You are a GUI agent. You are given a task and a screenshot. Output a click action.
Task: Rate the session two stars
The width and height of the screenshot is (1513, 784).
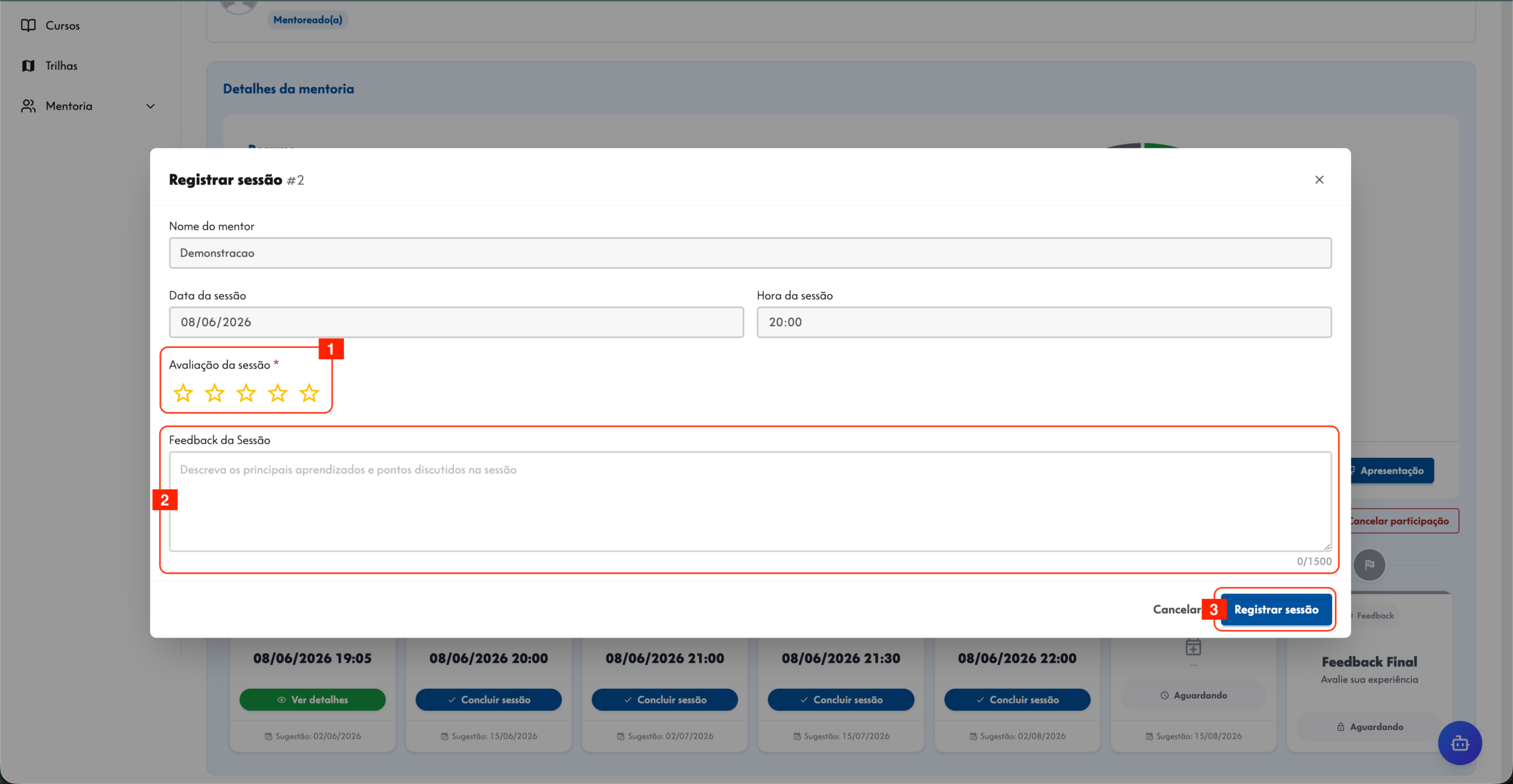click(215, 393)
